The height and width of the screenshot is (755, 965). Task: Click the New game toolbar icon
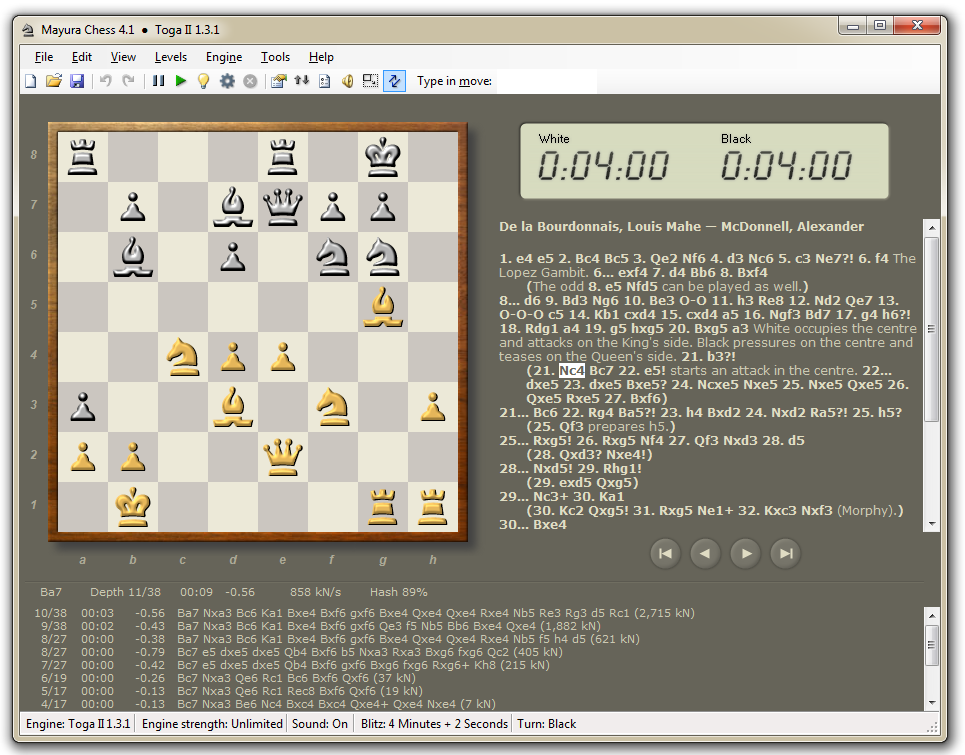click(31, 81)
